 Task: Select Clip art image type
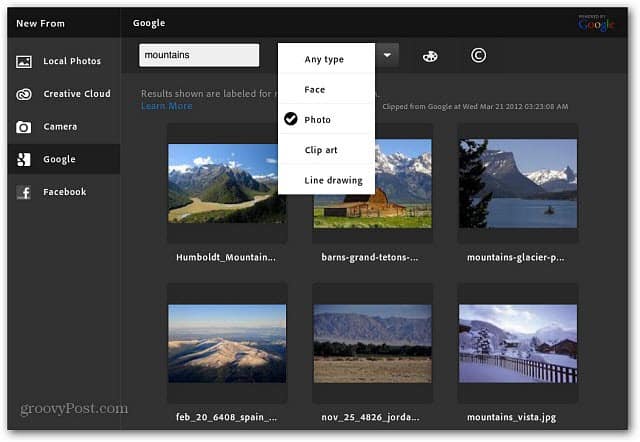point(326,150)
